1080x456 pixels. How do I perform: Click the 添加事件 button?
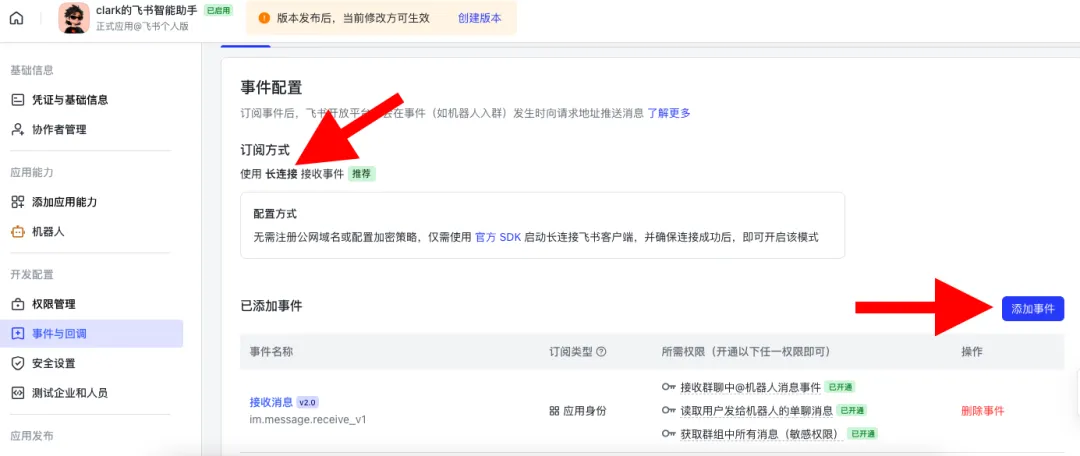(1032, 309)
